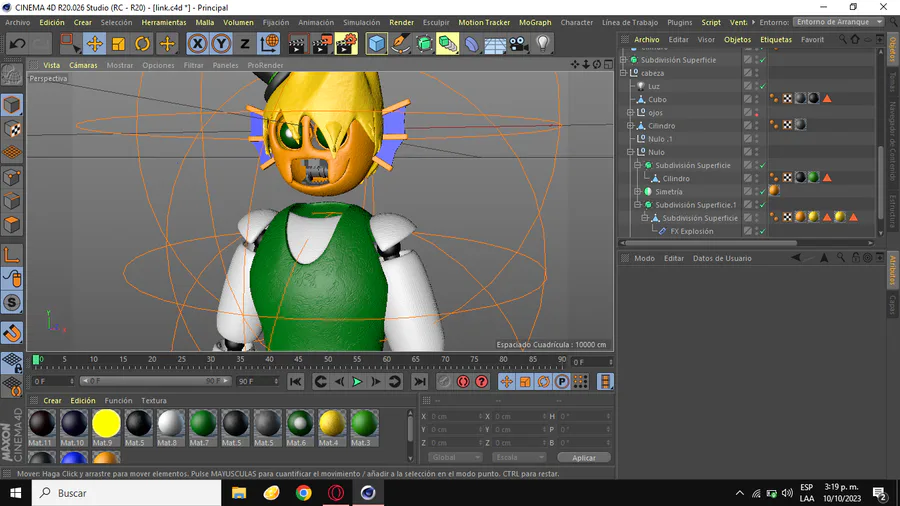This screenshot has height=506, width=900.
Task: Toggle X axis lock
Action: pos(197,44)
